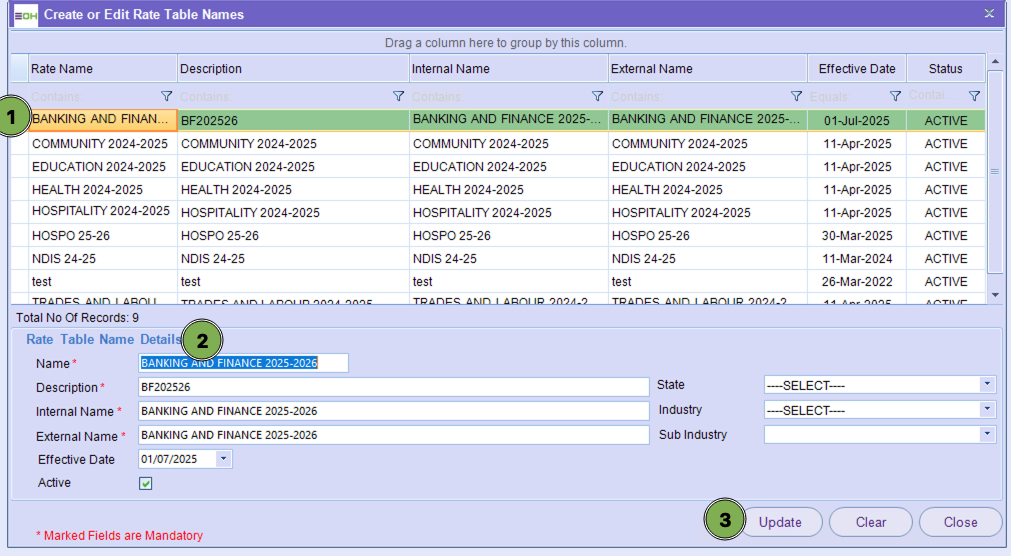Click the Update button

pyautogui.click(x=780, y=522)
